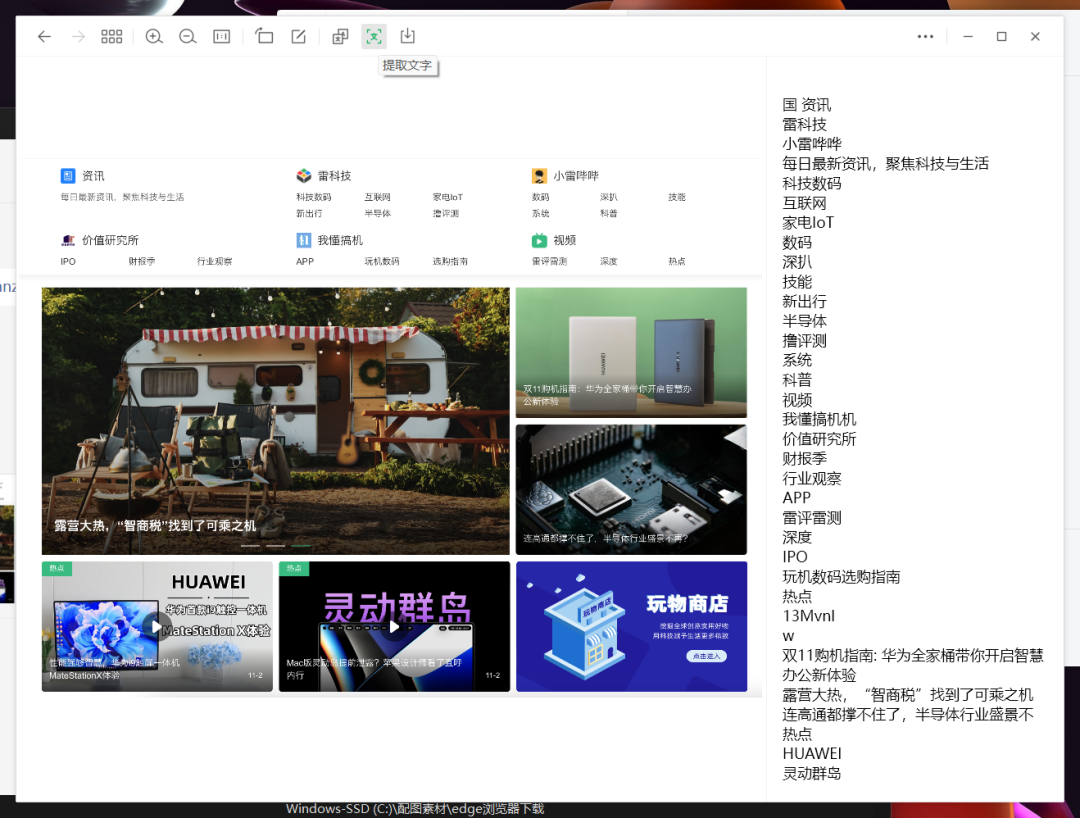Screen dimensions: 1080x818
Task: Click the back arrow in the viewer toolbar
Action: click(x=44, y=37)
